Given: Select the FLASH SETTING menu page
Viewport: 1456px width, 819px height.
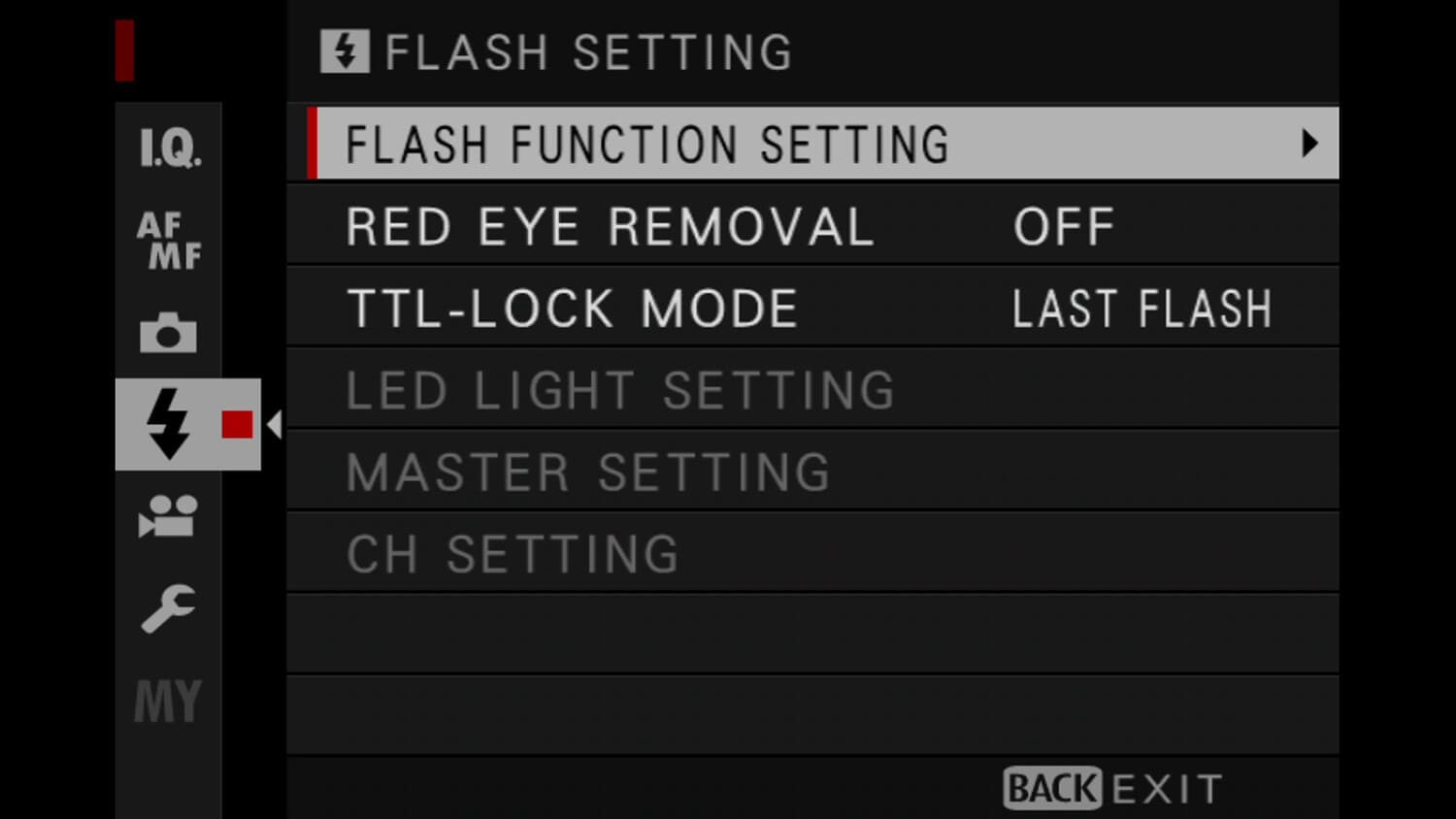Looking at the screenshot, I should 558,50.
